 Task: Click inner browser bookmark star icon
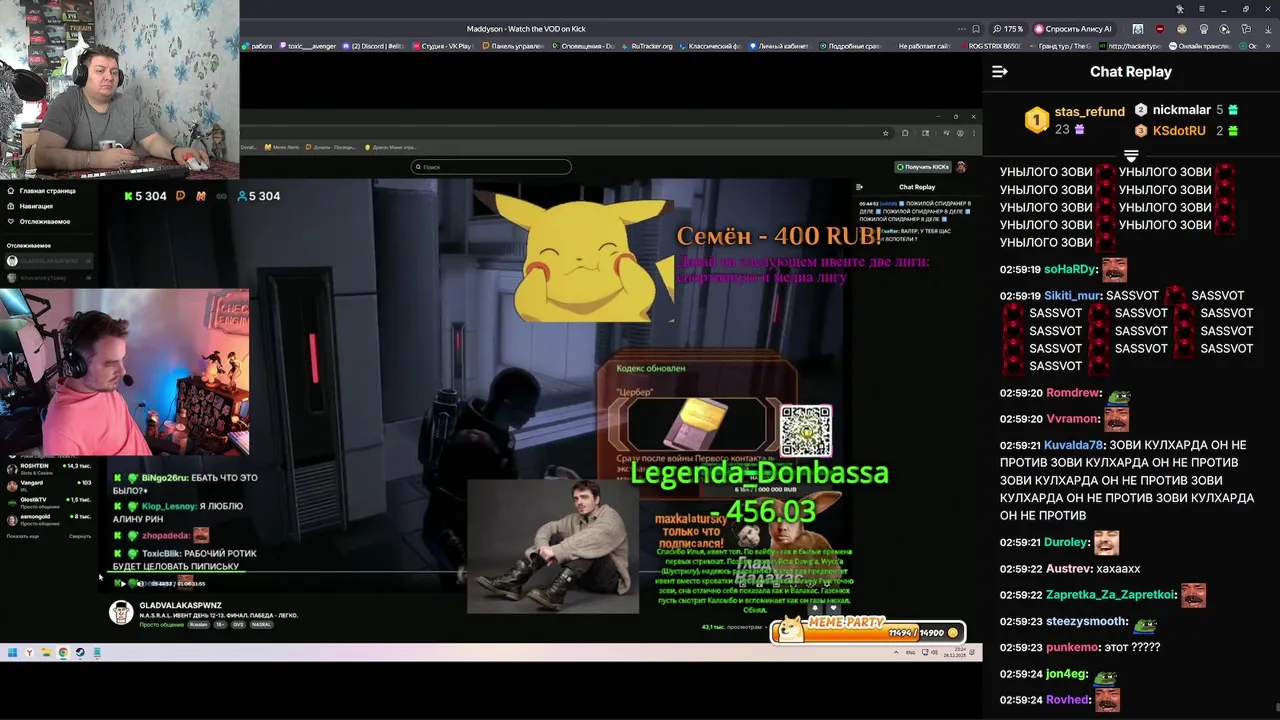coord(886,133)
